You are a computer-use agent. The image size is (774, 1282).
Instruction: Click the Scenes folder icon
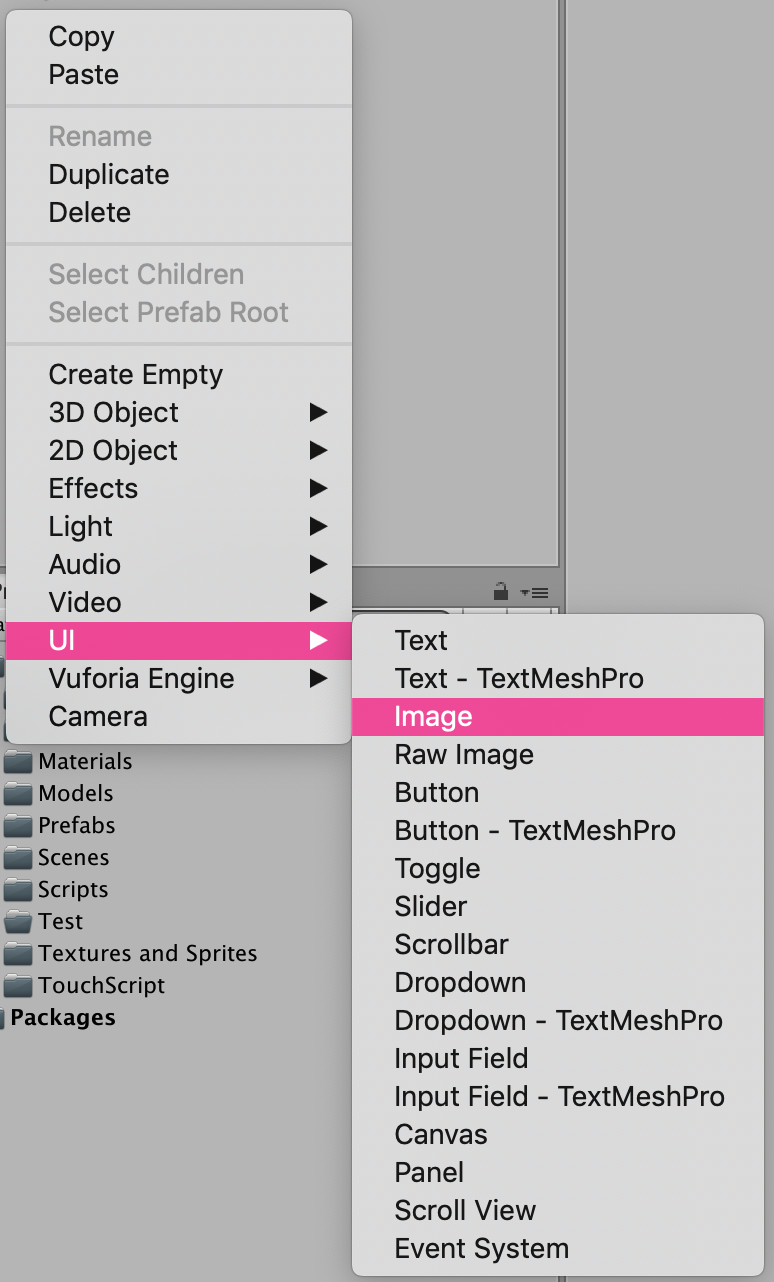pos(19,857)
